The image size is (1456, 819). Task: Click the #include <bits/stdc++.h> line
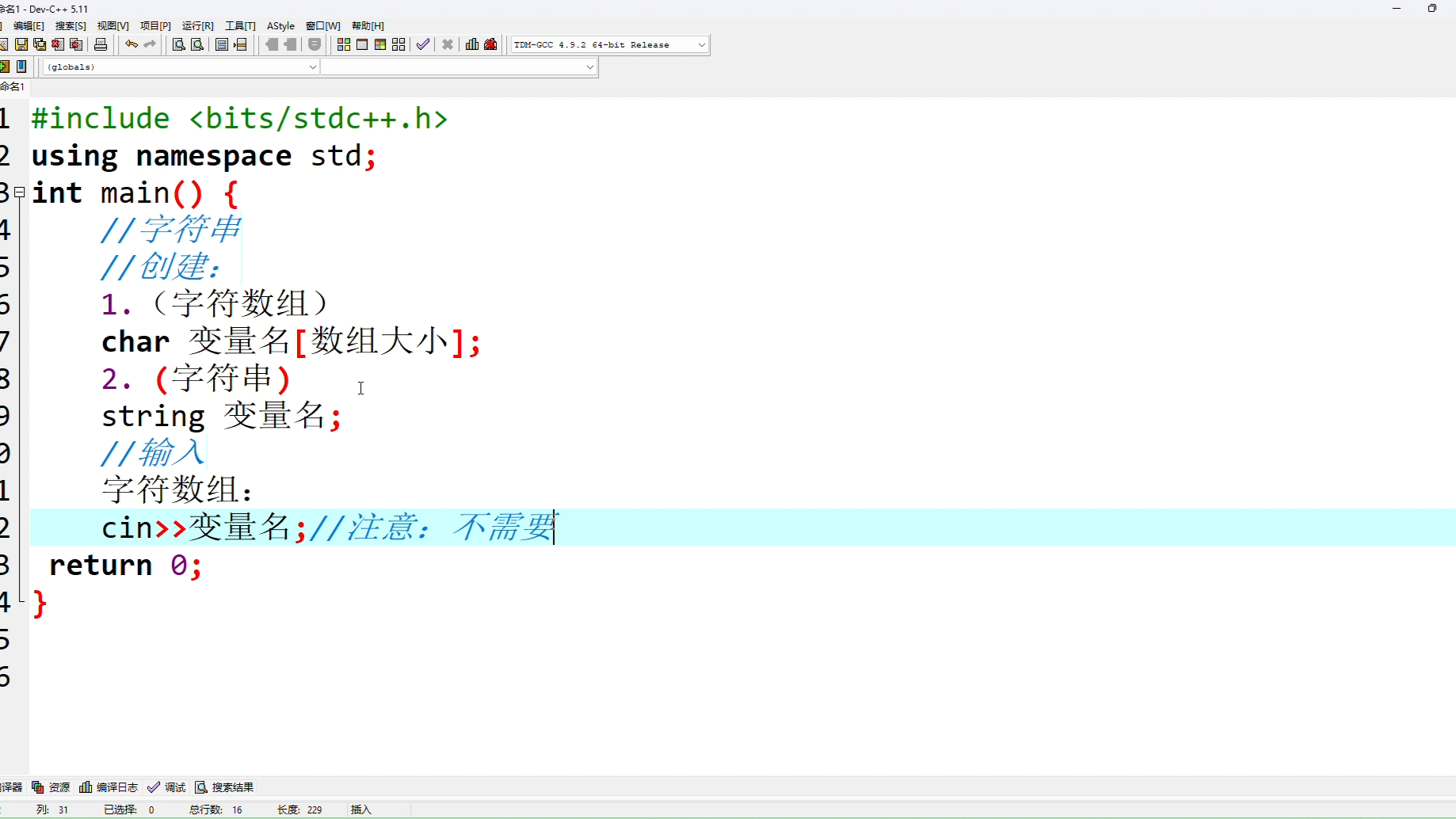pyautogui.click(x=239, y=119)
